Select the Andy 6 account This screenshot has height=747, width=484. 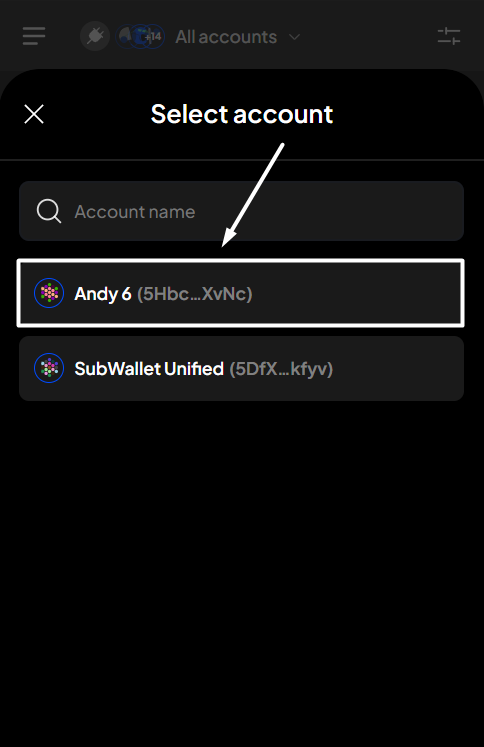[241, 293]
